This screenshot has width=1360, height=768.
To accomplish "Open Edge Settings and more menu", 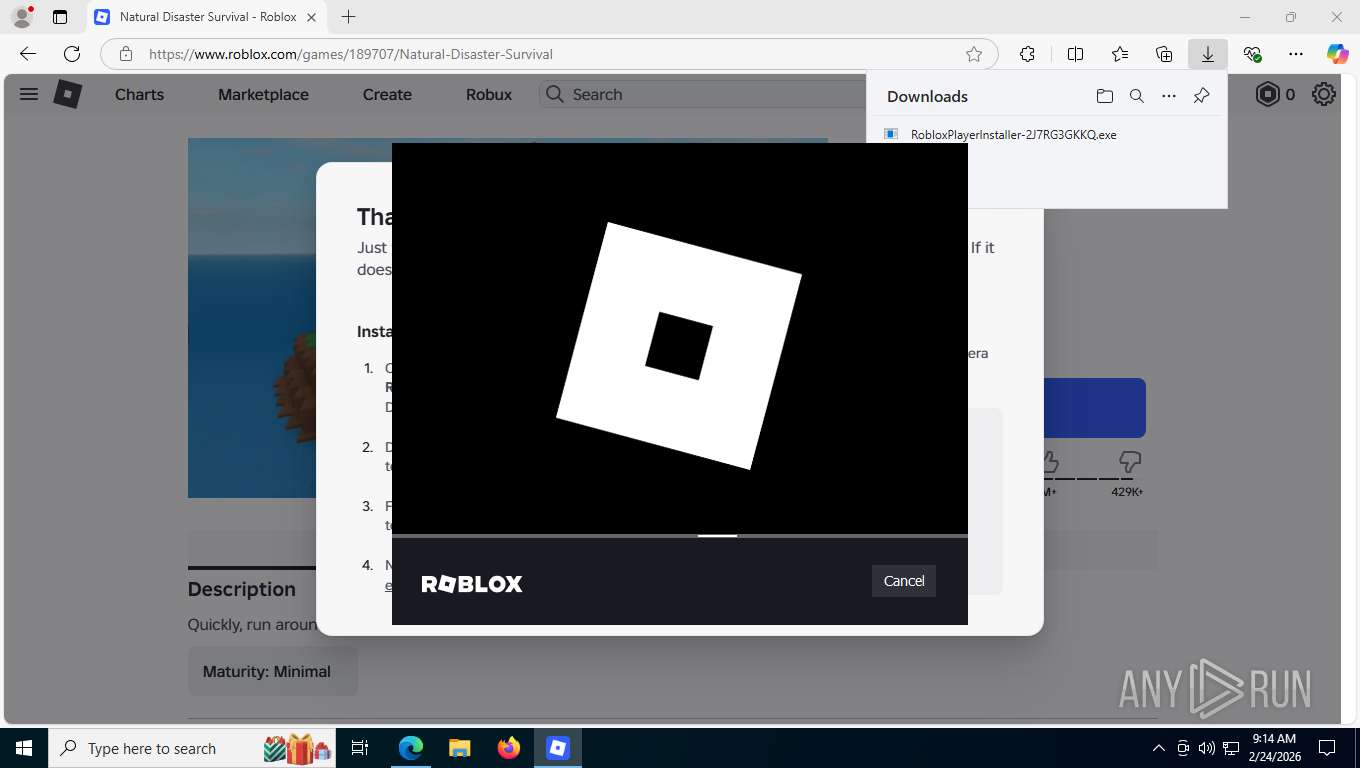I will 1296,54.
